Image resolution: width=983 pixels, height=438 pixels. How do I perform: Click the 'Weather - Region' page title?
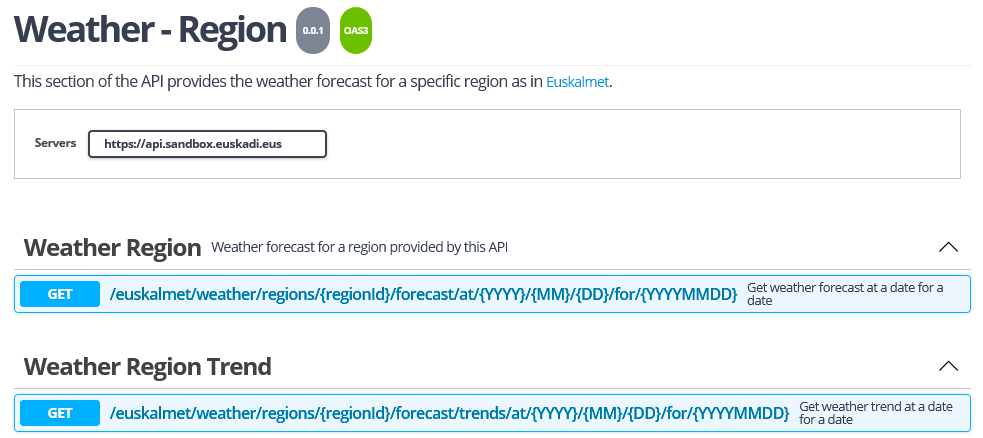coord(150,30)
